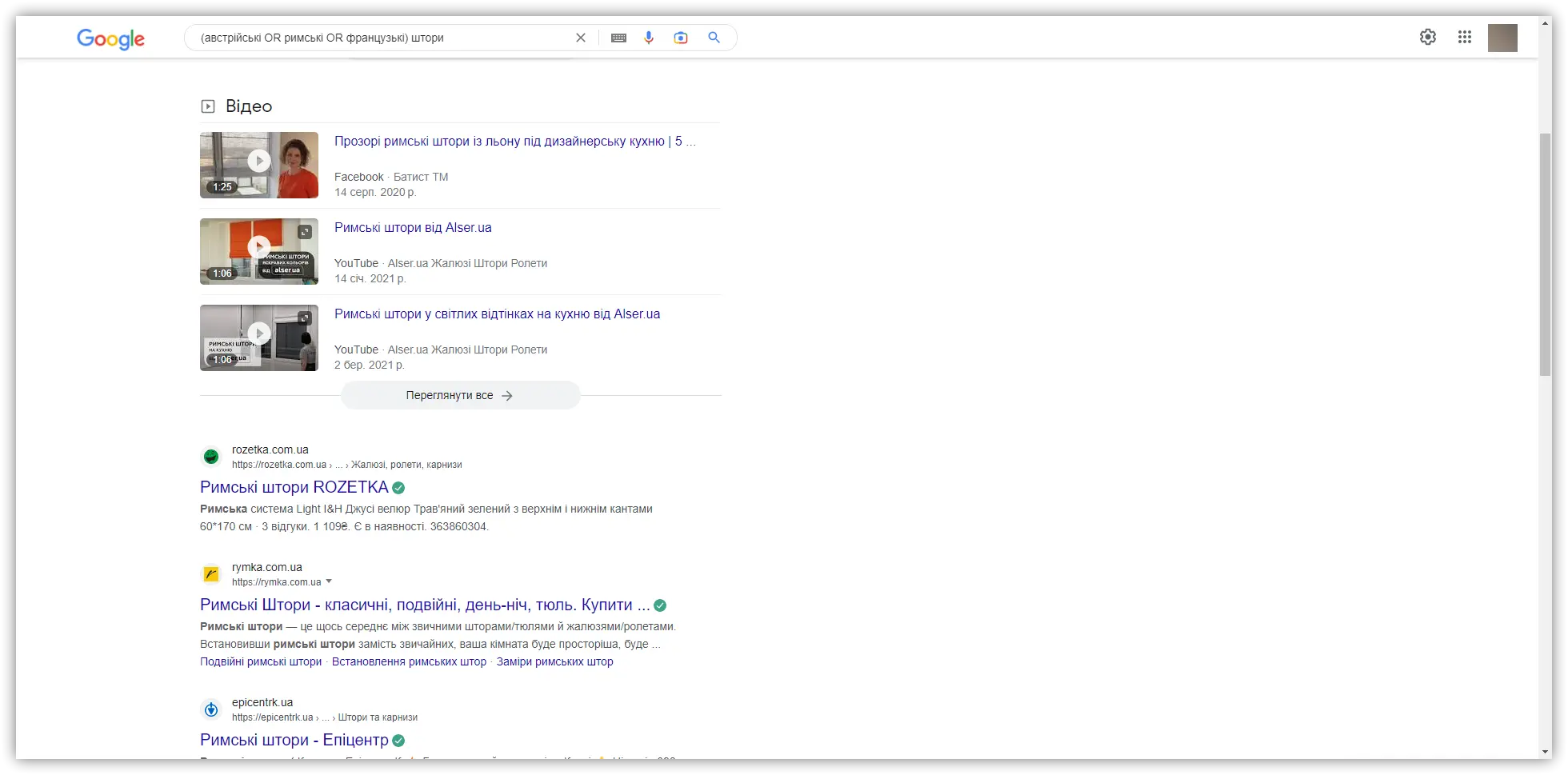Viewport: 1568px width, 775px height.
Task: Start voice search with the microphone icon
Action: [x=649, y=38]
